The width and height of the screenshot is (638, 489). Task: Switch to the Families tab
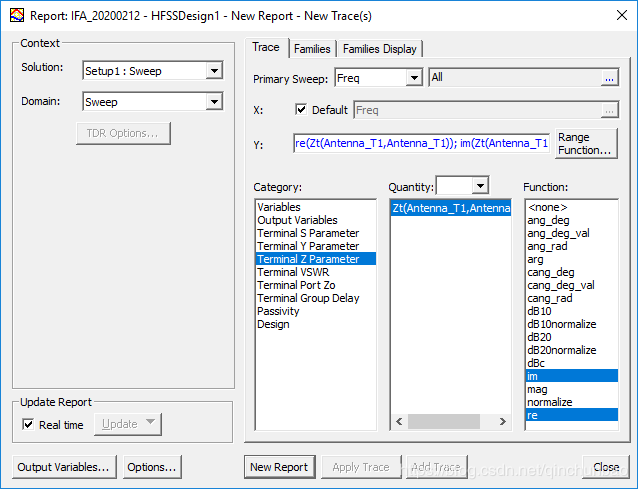coord(312,49)
